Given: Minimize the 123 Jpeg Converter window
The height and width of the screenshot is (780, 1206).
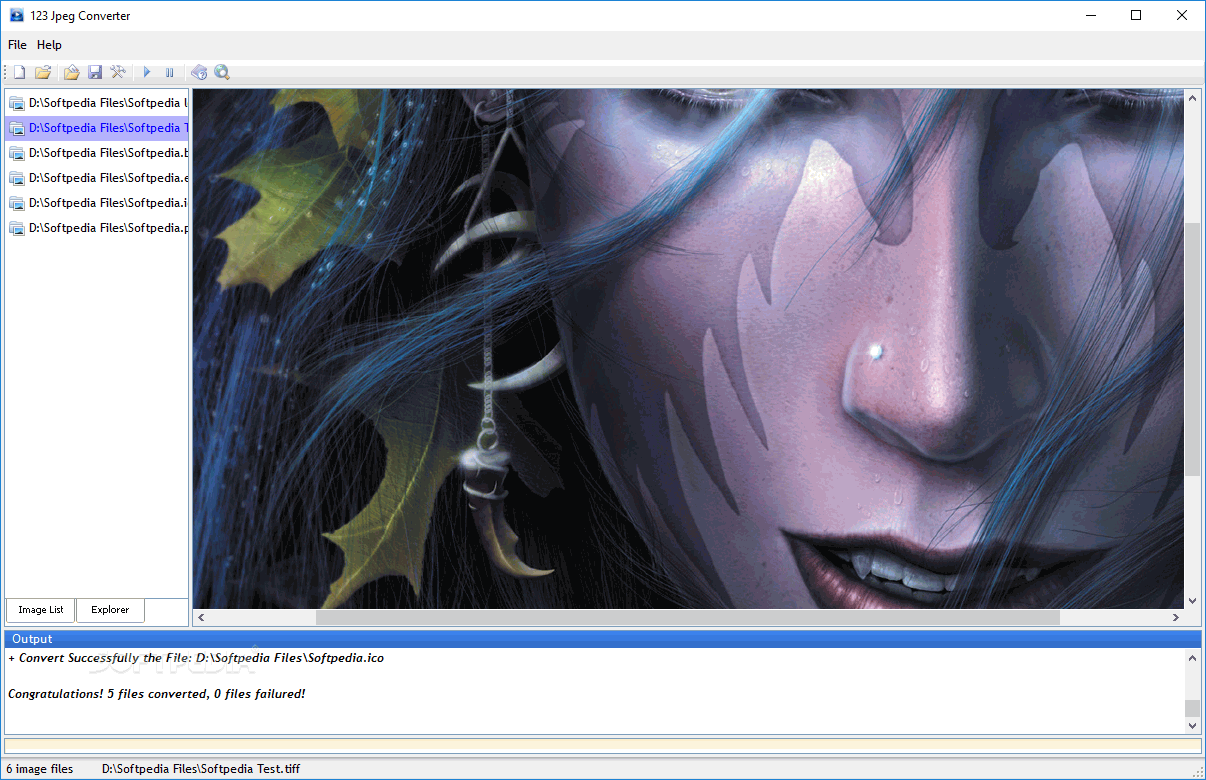Looking at the screenshot, I should [x=1090, y=15].
